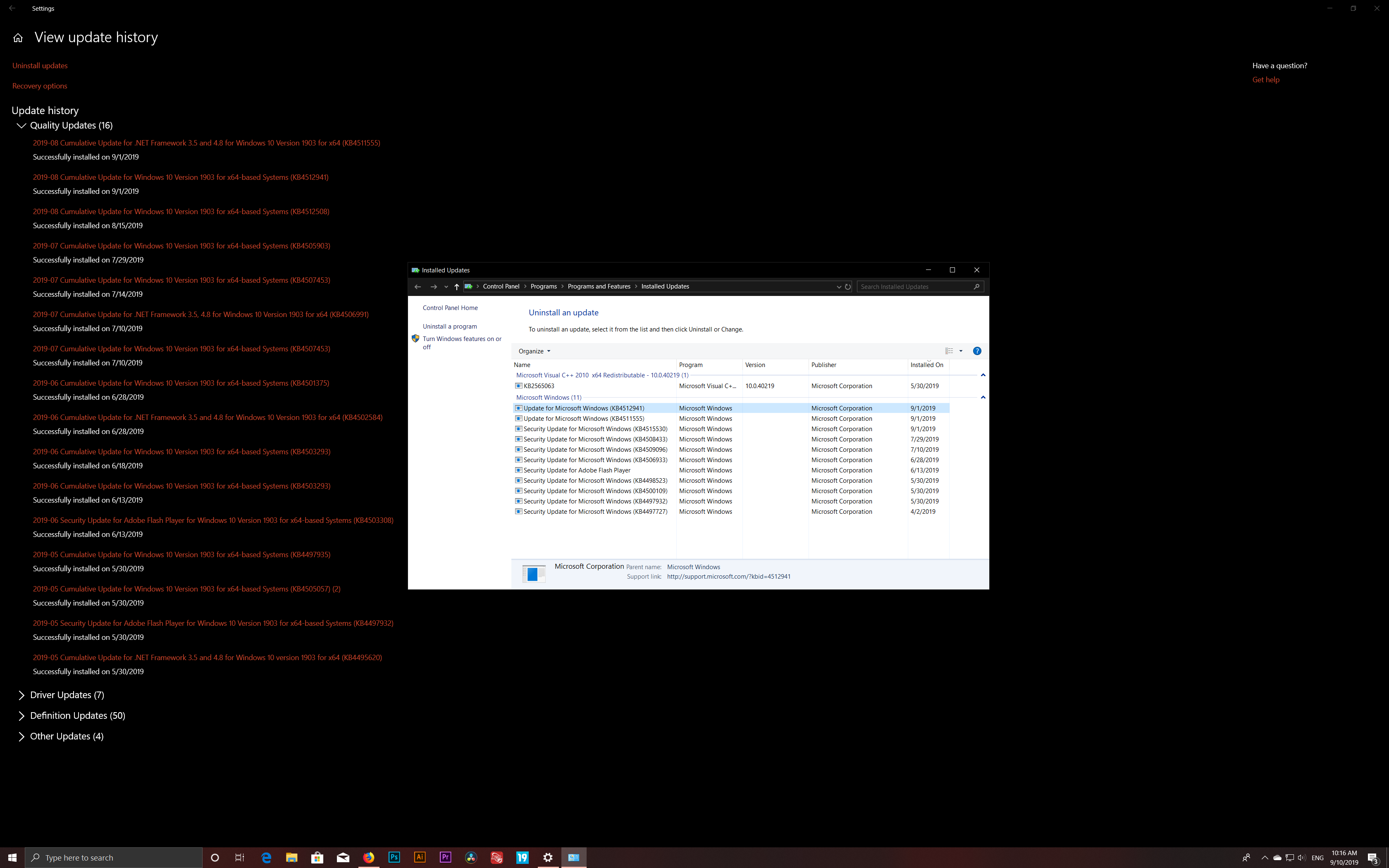Viewport: 1389px width, 868px height.
Task: Click Uninstall a program link
Action: [x=449, y=327]
